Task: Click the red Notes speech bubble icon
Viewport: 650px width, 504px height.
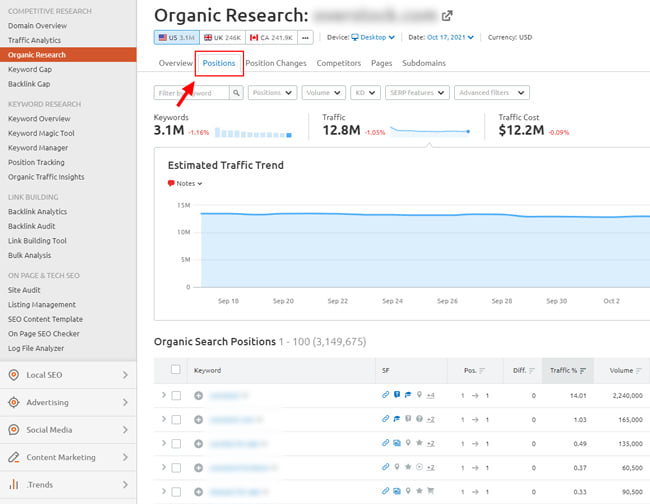Action: [171, 183]
